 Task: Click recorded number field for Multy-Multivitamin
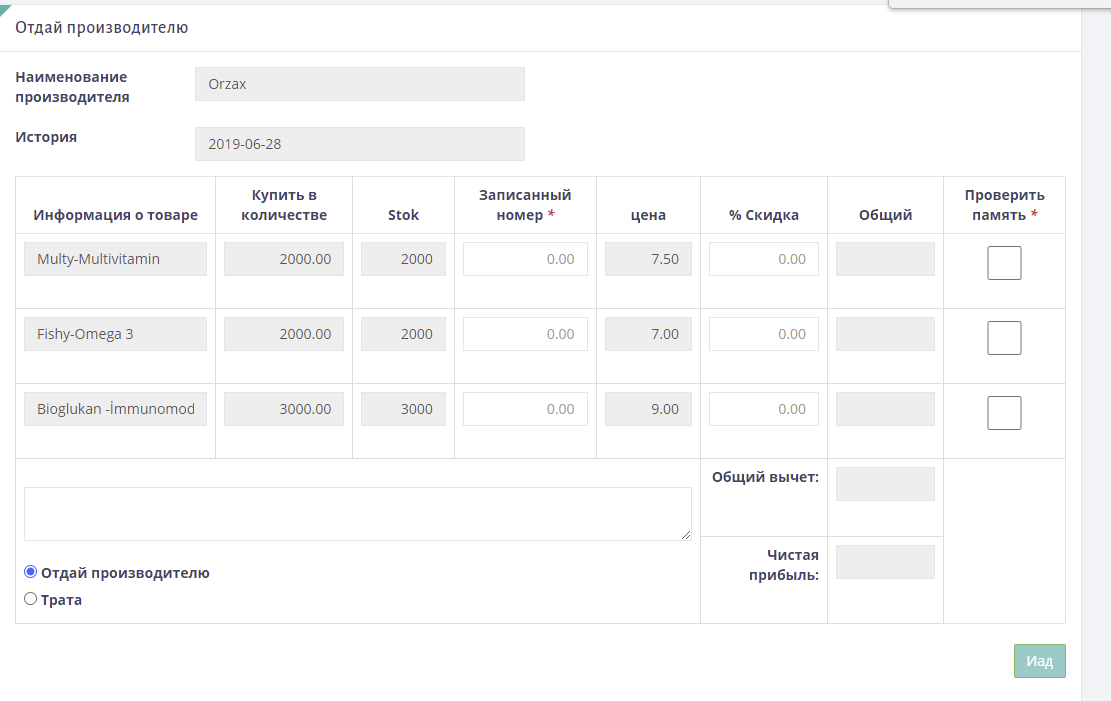pyautogui.click(x=525, y=259)
